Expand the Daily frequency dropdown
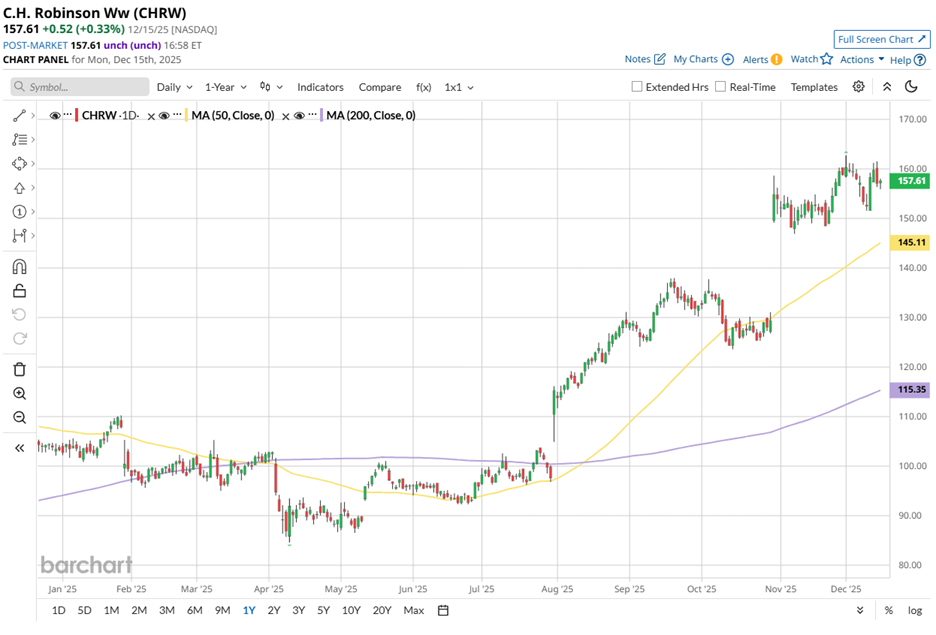The image size is (936, 635). (x=174, y=87)
